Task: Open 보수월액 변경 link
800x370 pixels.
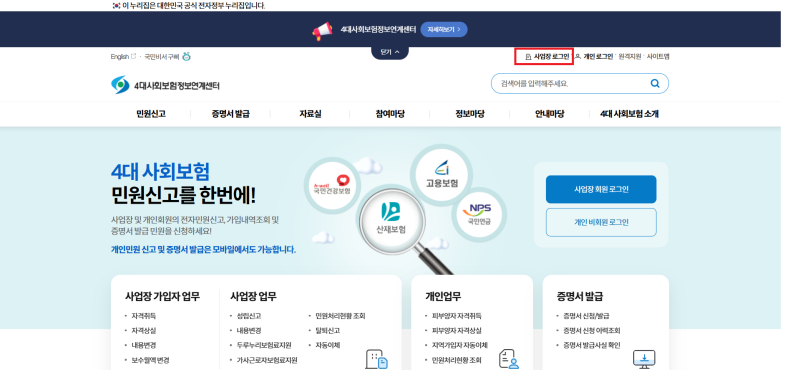Action: click(150, 360)
